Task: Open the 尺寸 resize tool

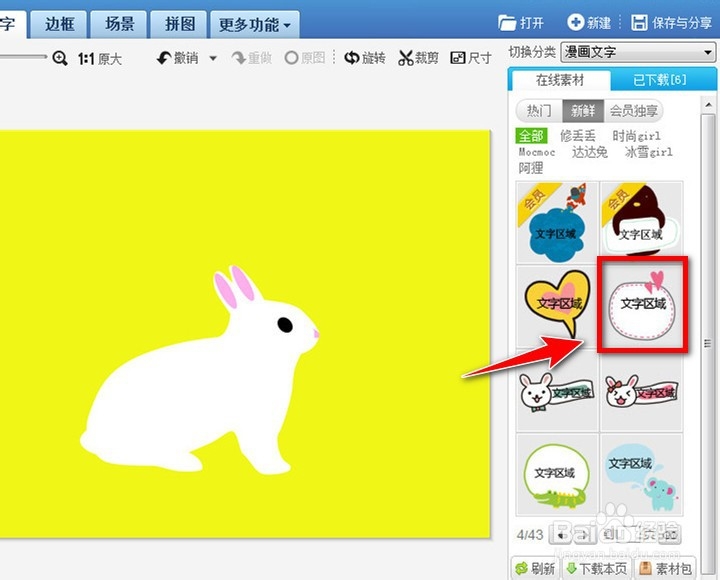Action: (x=471, y=58)
